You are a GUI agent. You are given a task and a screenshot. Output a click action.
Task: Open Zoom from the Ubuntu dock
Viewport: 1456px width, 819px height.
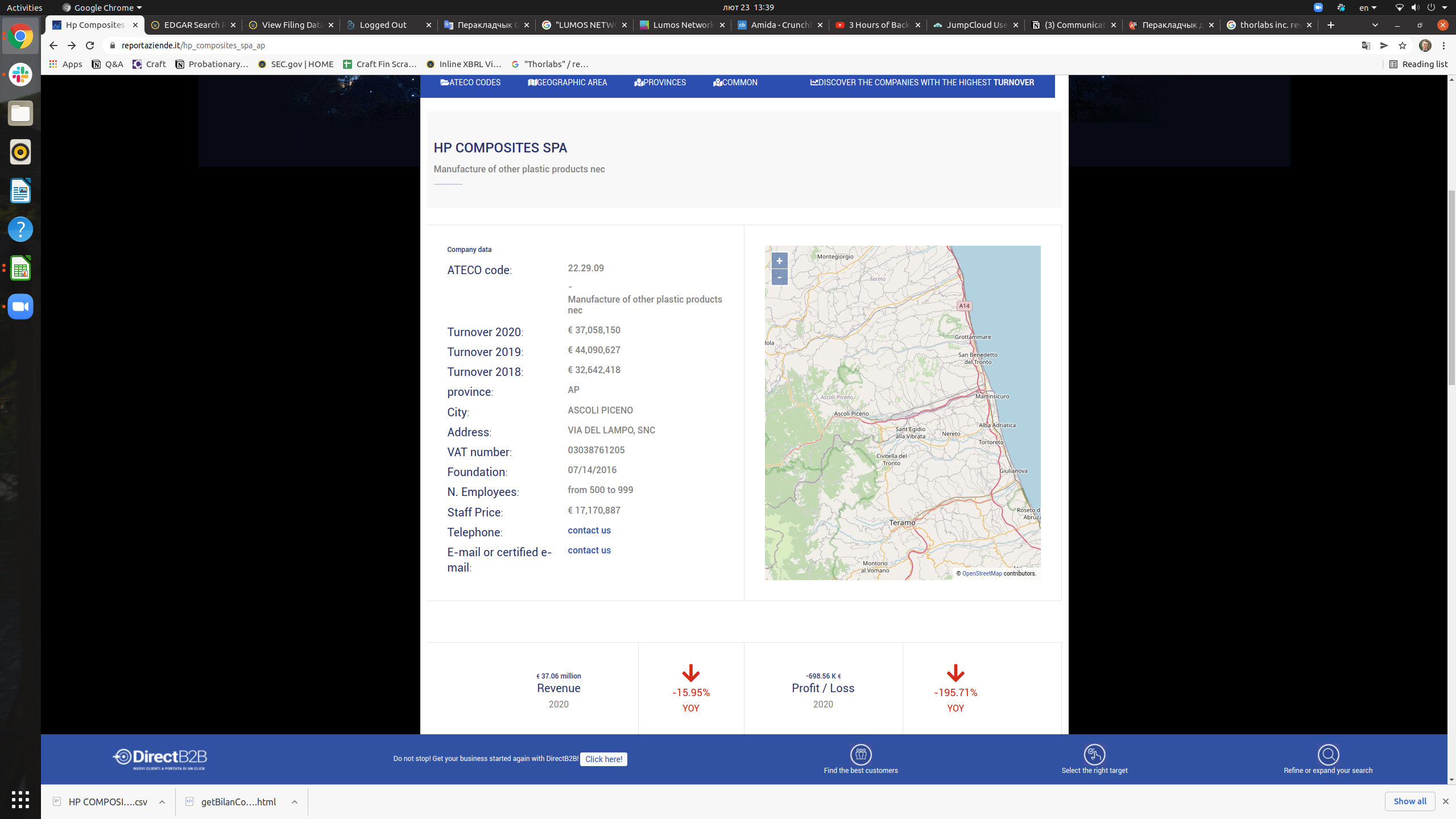click(x=20, y=307)
